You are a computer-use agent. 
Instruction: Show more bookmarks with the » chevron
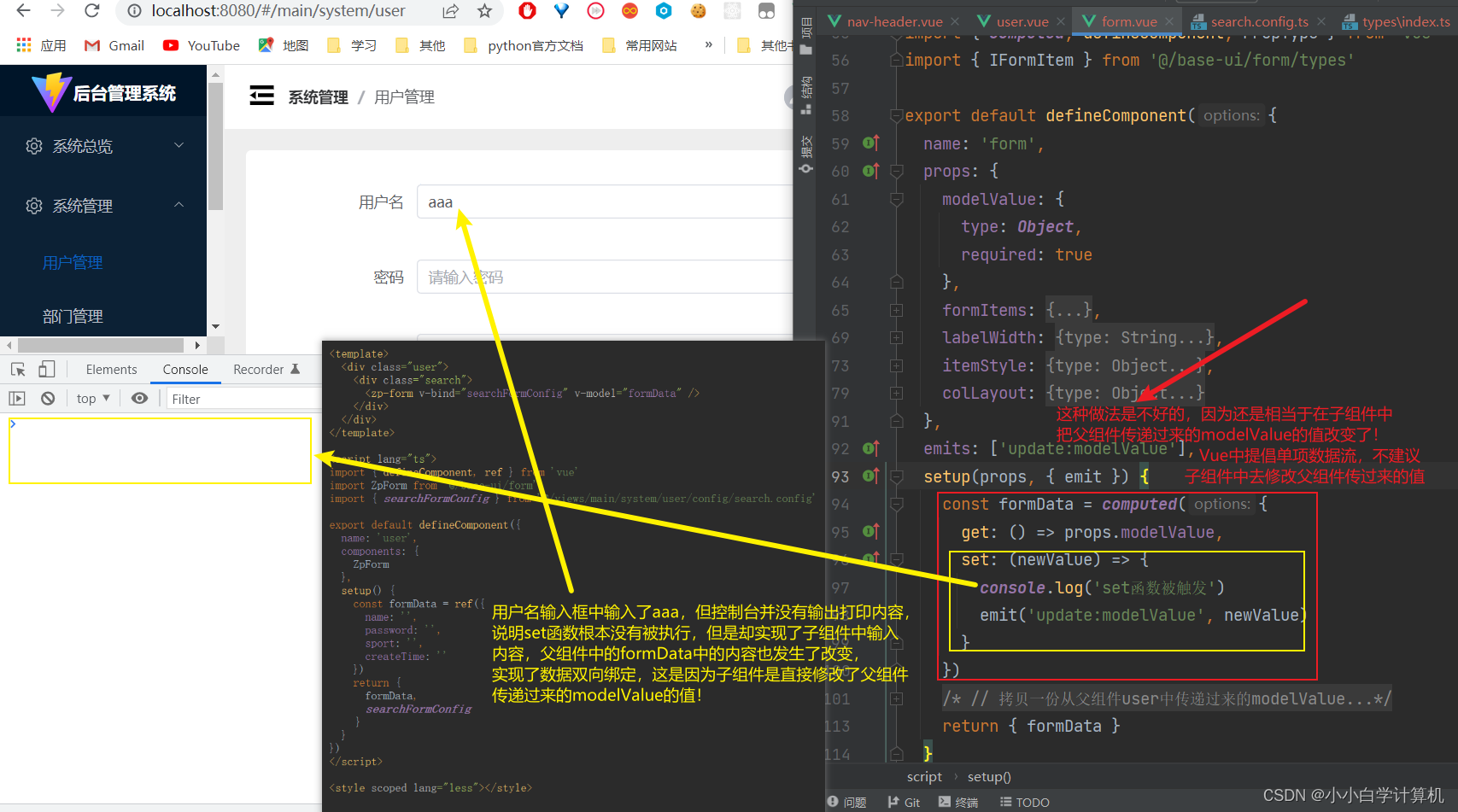point(708,44)
